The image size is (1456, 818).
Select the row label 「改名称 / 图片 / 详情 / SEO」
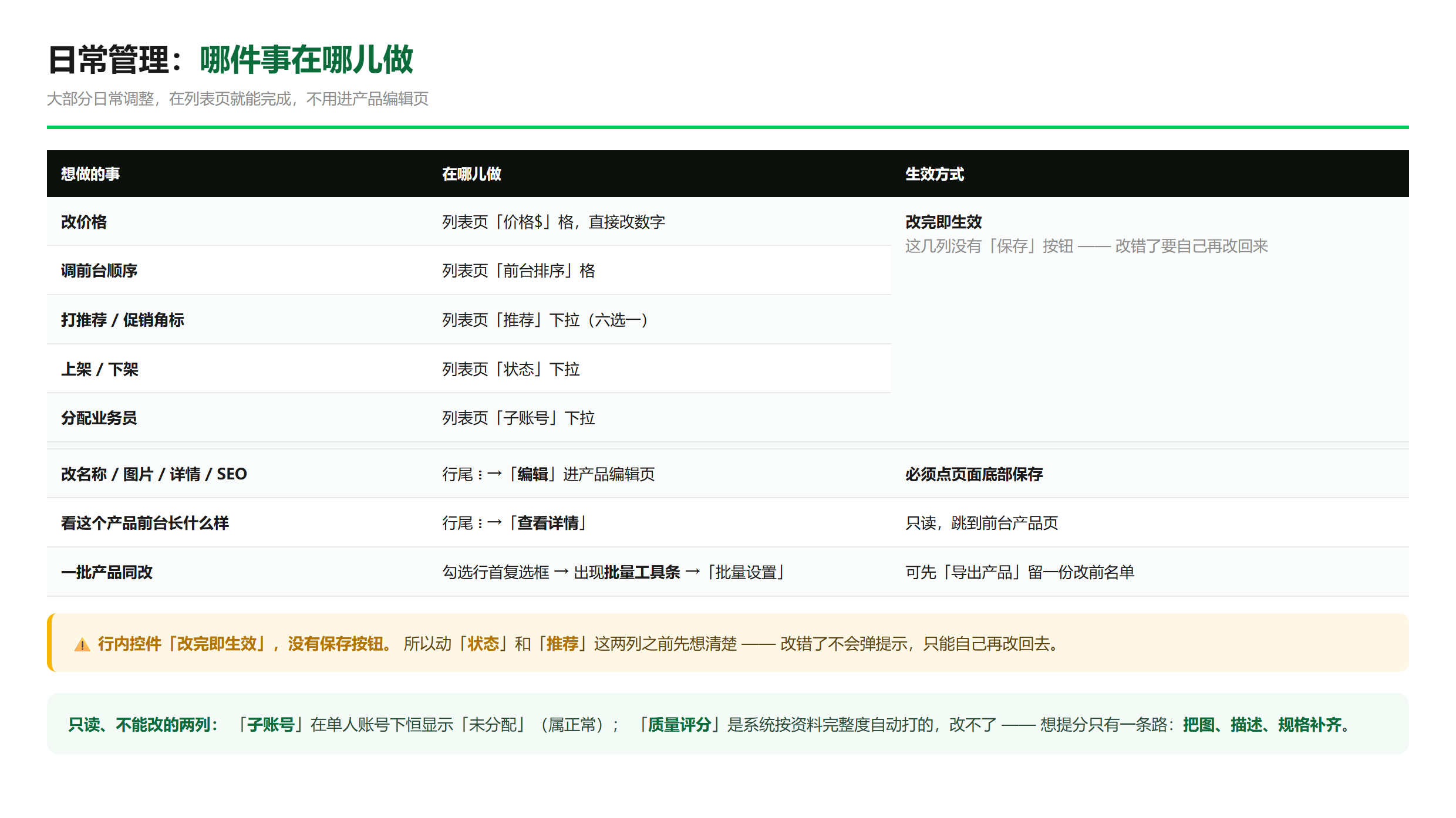tap(154, 474)
